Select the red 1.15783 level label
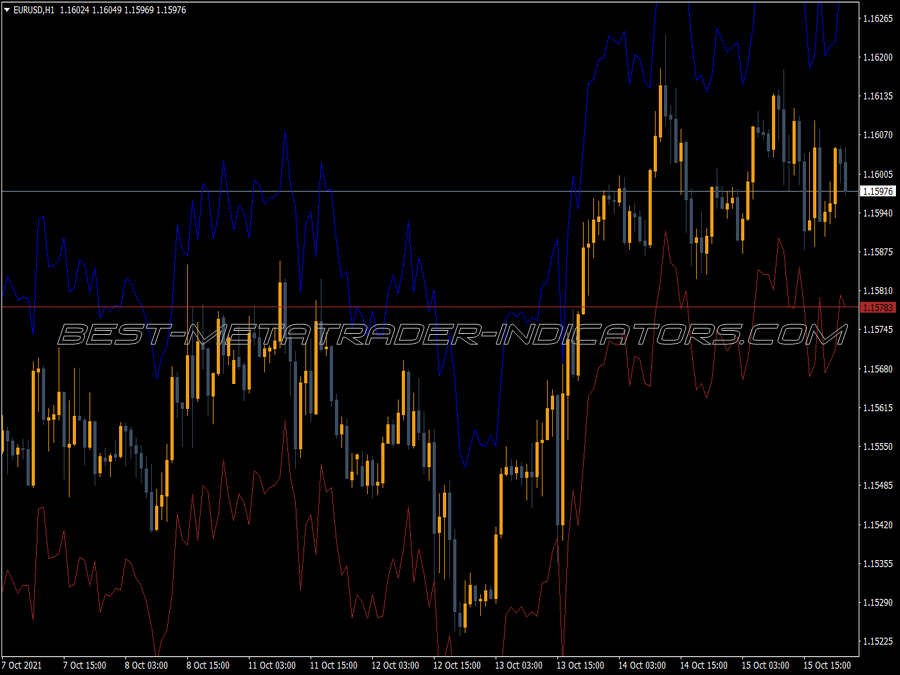The height and width of the screenshot is (675, 900). 878,308
